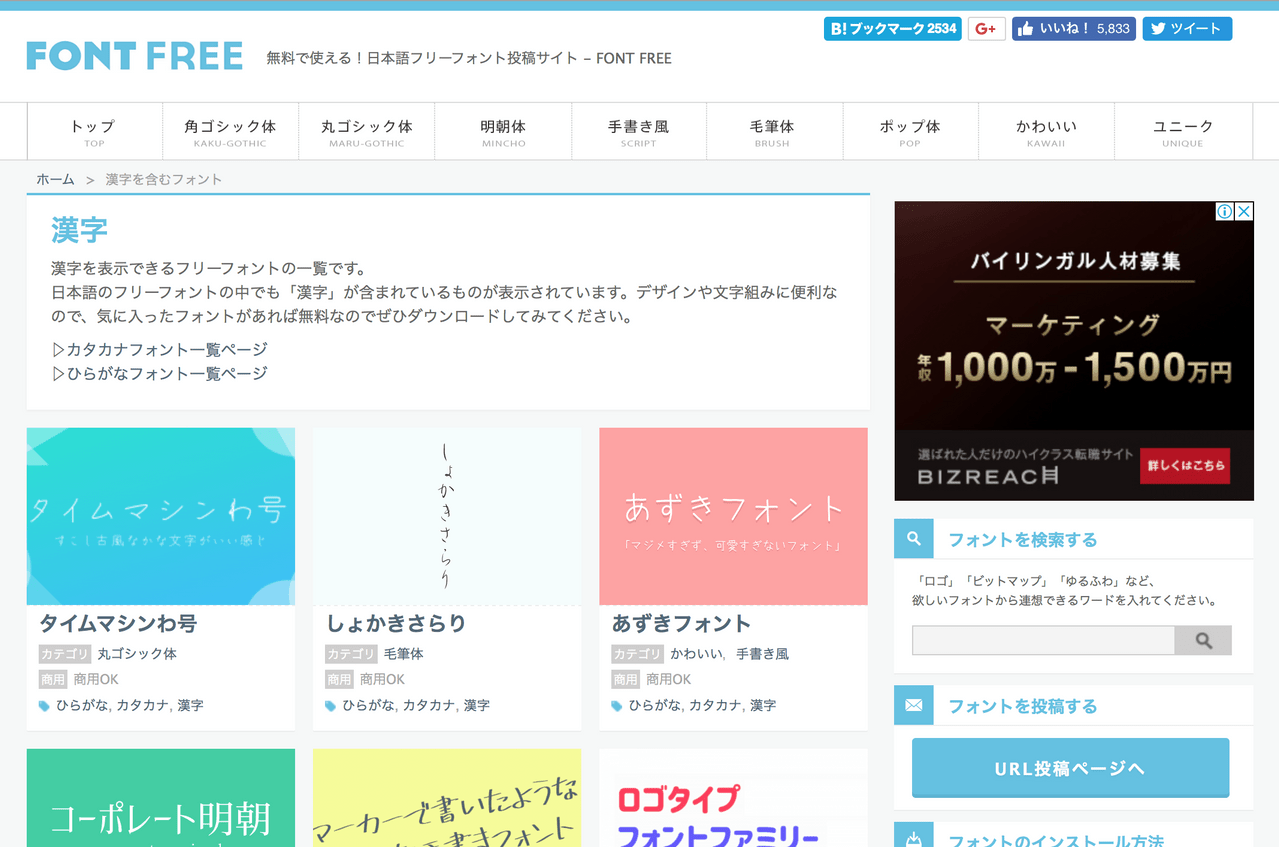This screenshot has width=1279, height=847.
Task: Click the tag icon under しょかきさらり
Action: (x=331, y=706)
